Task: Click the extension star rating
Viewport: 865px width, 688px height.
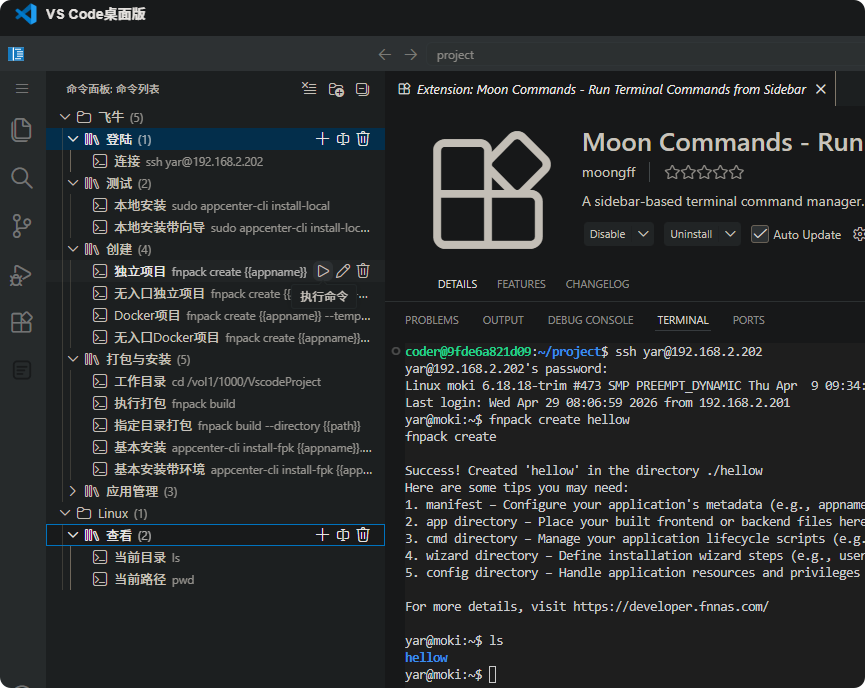Action: 704,173
